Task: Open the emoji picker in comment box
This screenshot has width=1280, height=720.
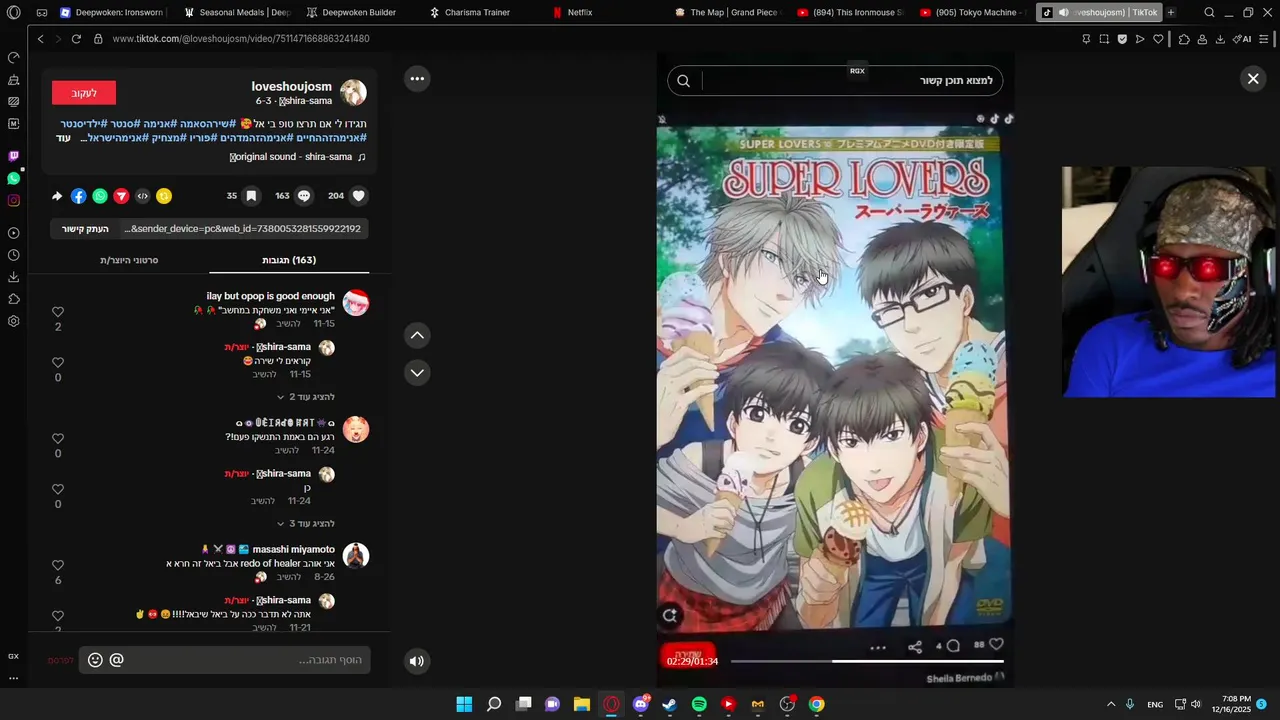Action: click(95, 660)
